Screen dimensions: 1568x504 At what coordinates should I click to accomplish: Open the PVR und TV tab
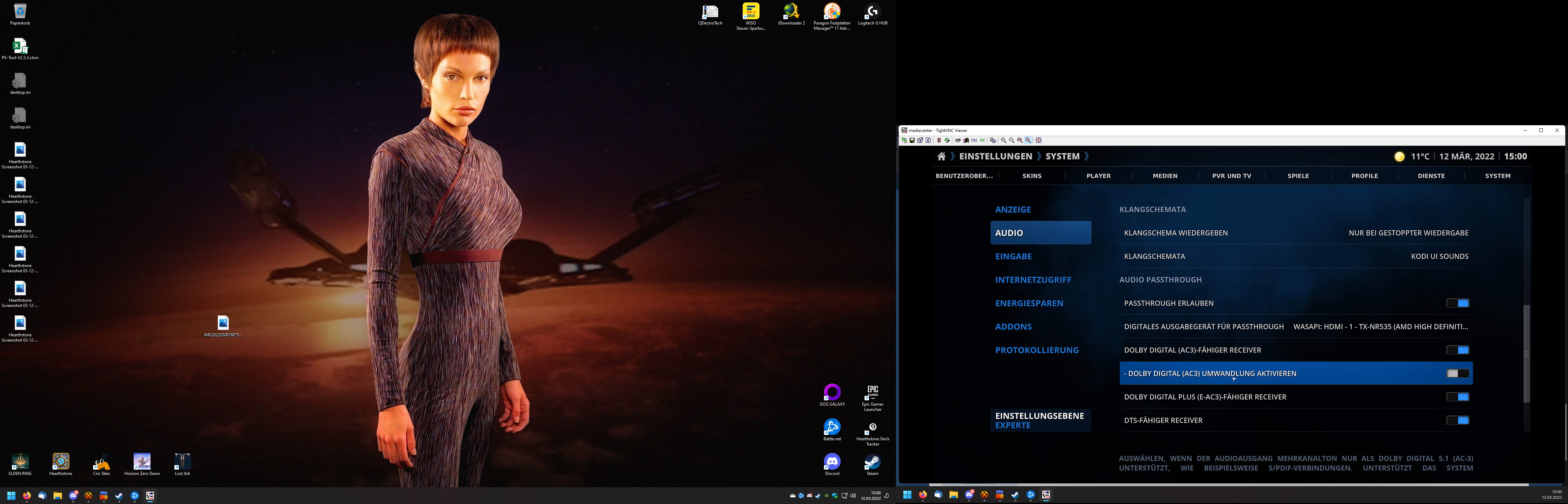coord(1231,176)
